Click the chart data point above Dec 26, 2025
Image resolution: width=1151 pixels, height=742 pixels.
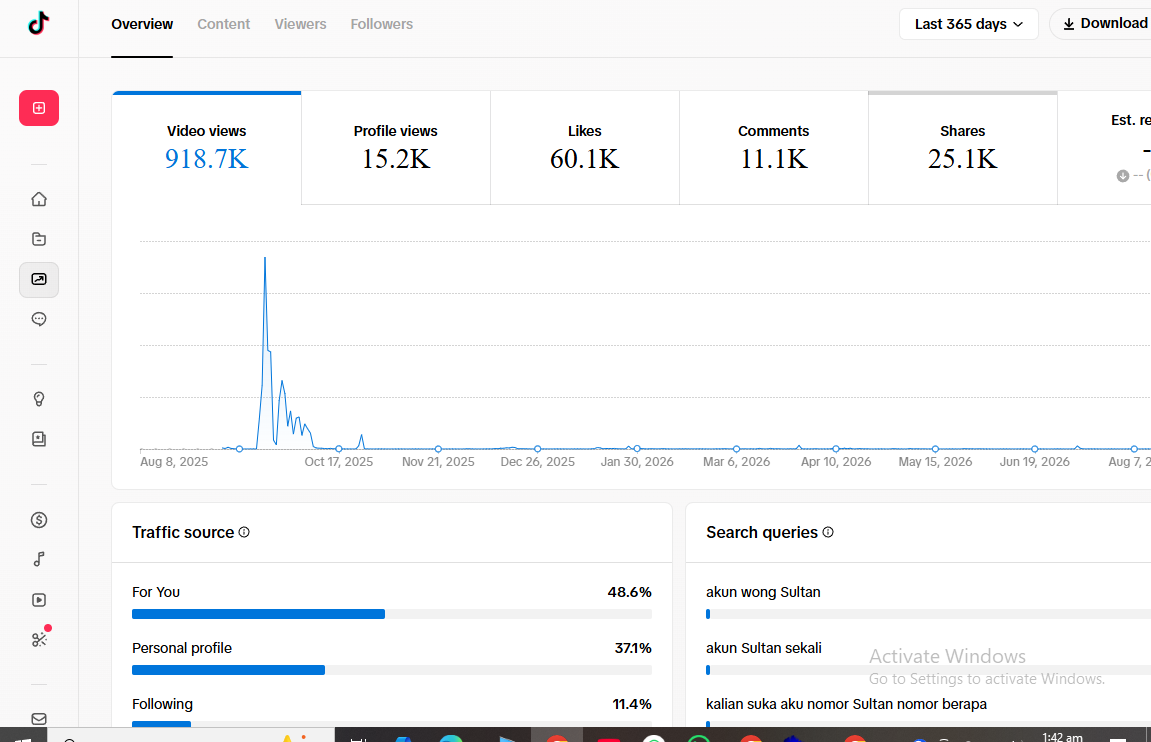537,448
